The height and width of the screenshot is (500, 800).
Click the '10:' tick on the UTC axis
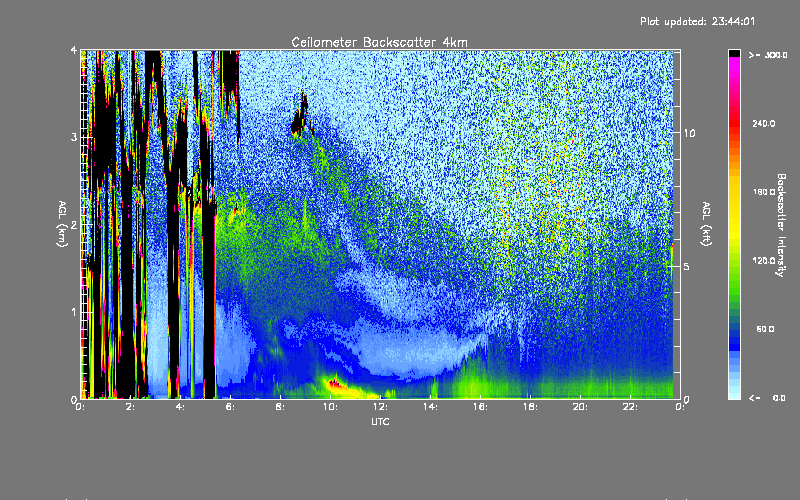click(330, 407)
